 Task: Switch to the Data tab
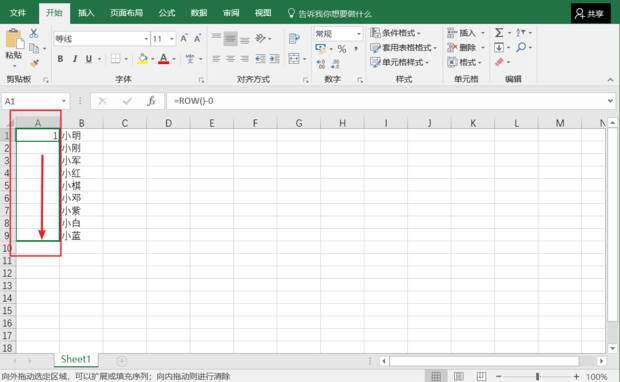pos(199,13)
